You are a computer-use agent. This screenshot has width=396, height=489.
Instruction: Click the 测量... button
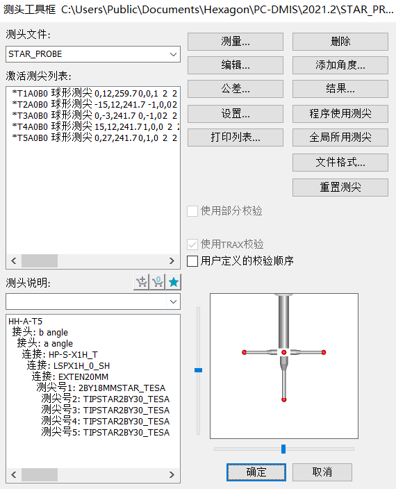235,42
